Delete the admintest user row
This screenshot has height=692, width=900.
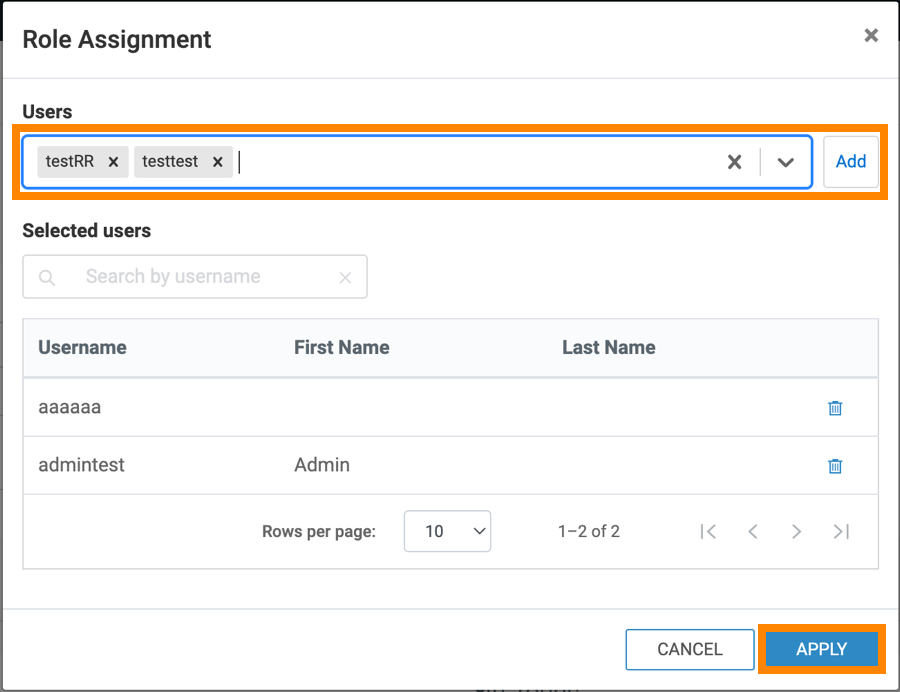(x=835, y=466)
